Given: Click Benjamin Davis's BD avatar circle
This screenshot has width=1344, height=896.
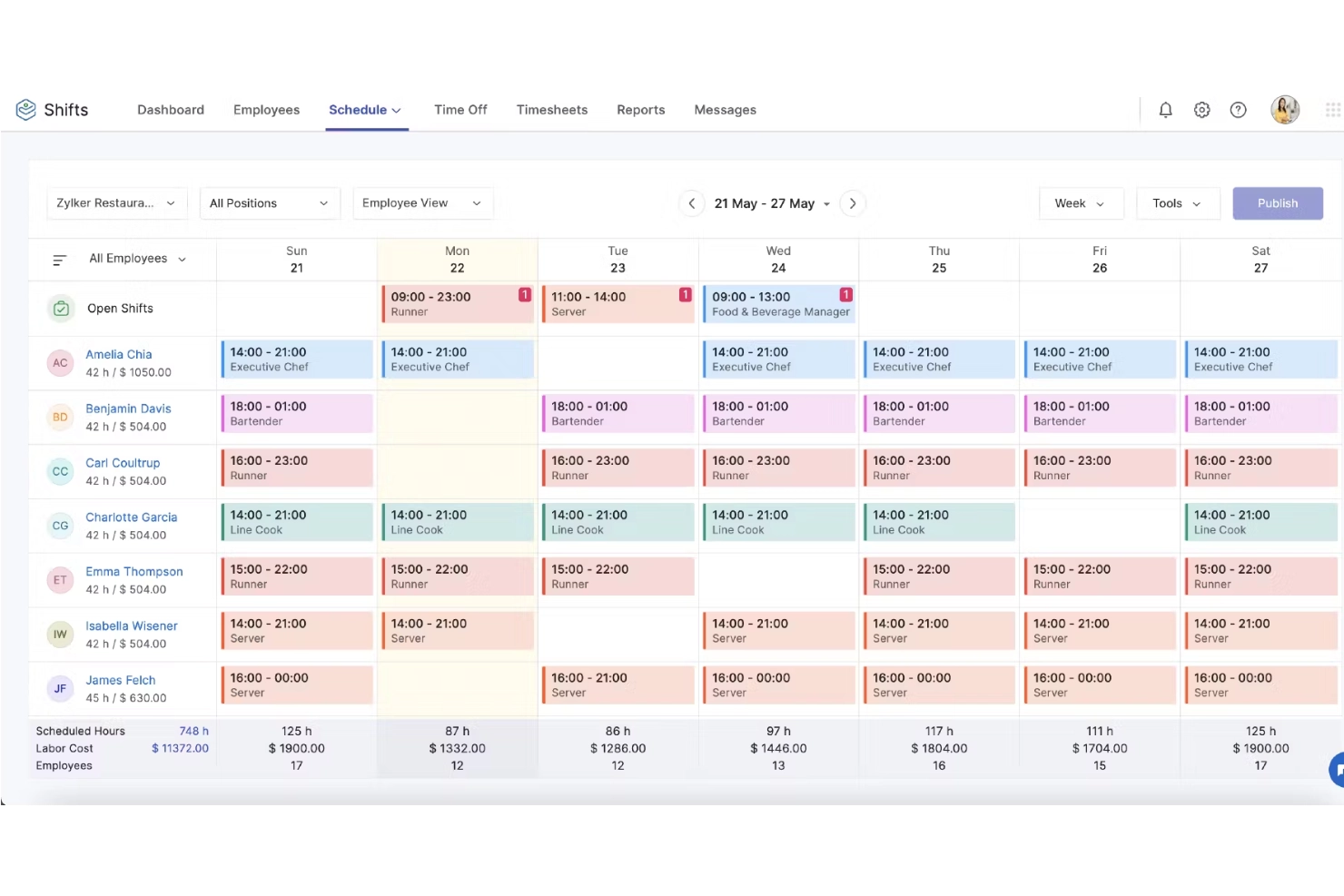Looking at the screenshot, I should point(60,418).
